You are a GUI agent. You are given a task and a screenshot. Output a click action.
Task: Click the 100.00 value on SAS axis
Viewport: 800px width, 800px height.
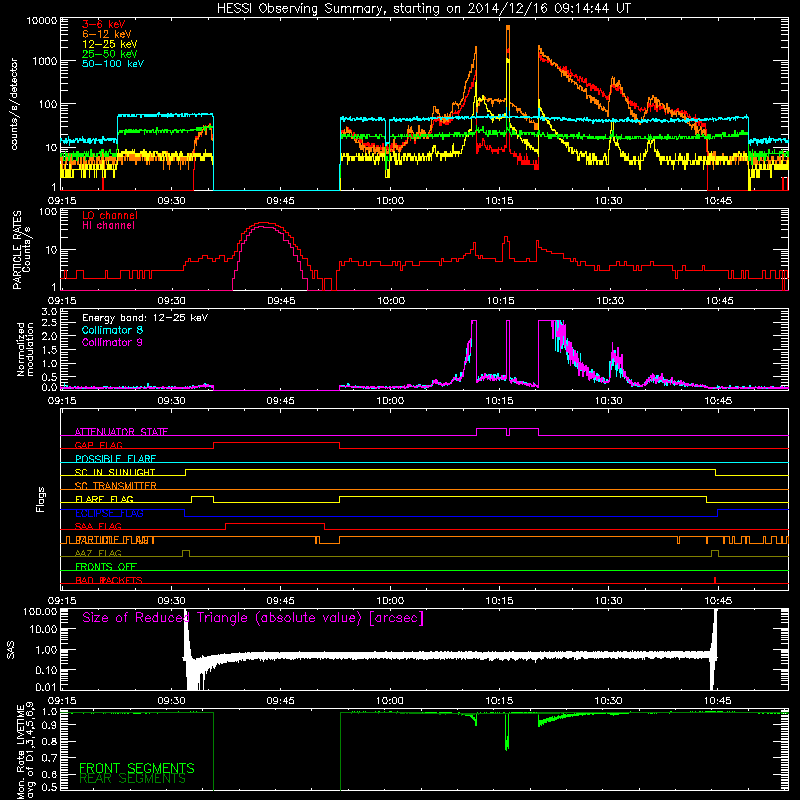click(40, 611)
